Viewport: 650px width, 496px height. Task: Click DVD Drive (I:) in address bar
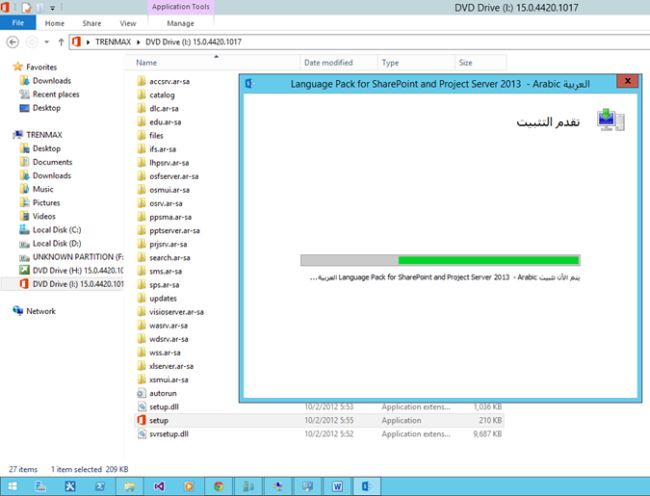click(193, 42)
